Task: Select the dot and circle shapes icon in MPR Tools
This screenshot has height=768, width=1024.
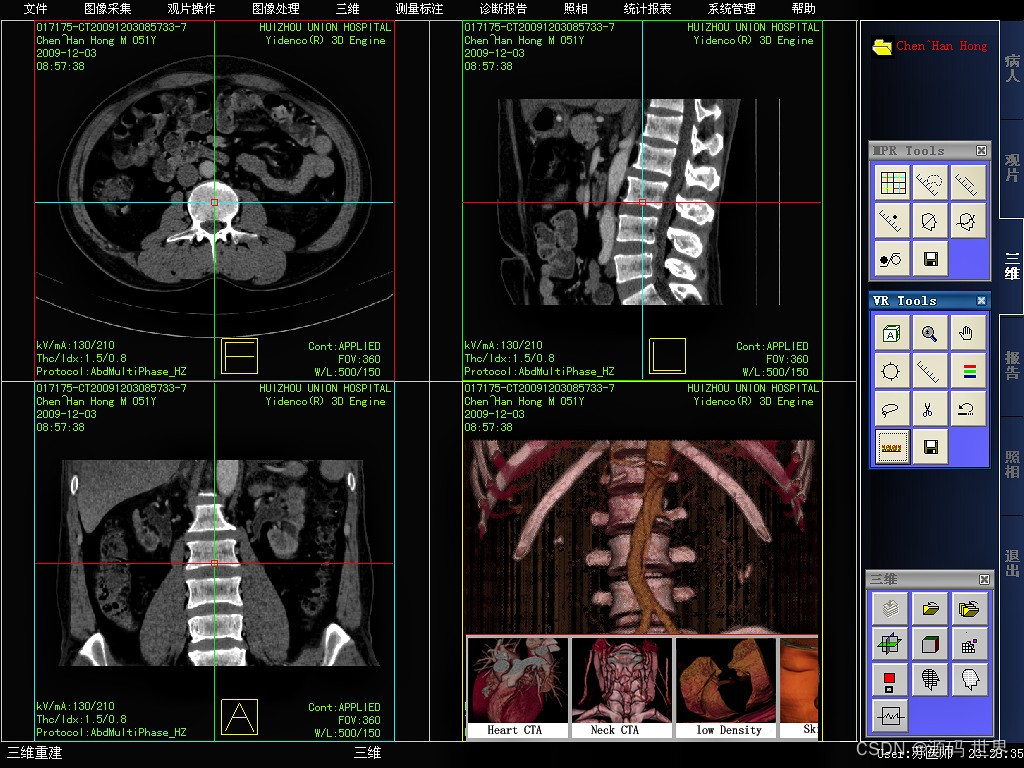Action: 893,259
